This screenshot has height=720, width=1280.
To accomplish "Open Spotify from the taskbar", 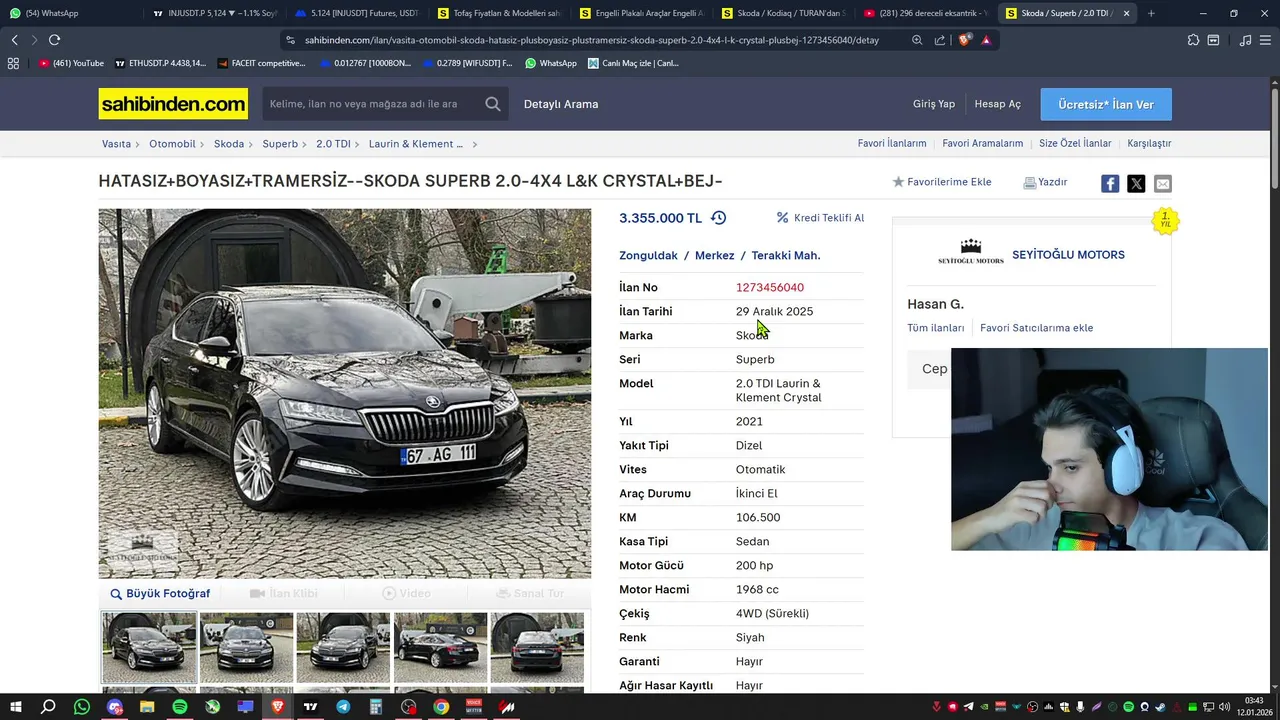I will 180,707.
